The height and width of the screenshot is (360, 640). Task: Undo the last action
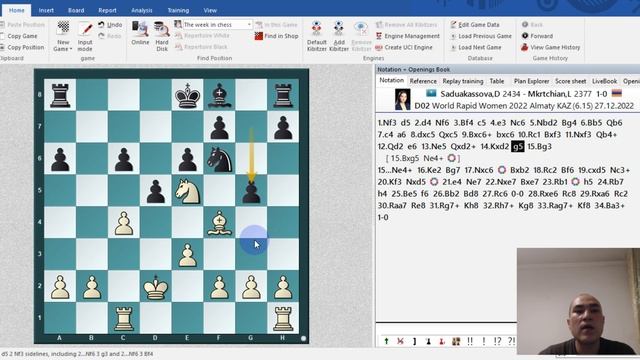110,25
